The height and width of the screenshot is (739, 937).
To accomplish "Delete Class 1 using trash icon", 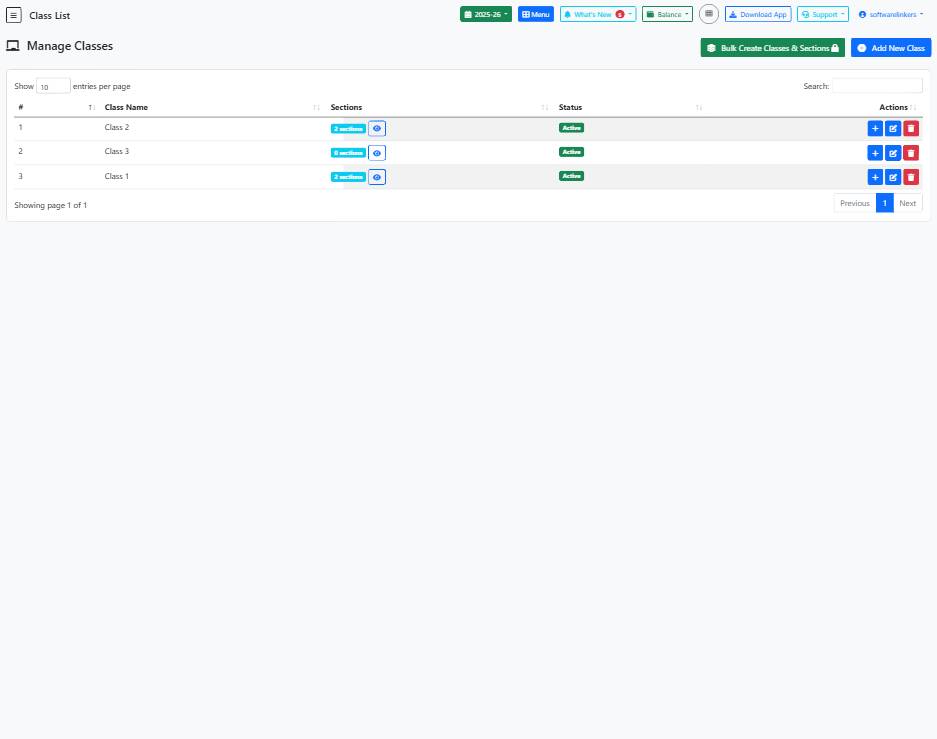I will tap(911, 177).
